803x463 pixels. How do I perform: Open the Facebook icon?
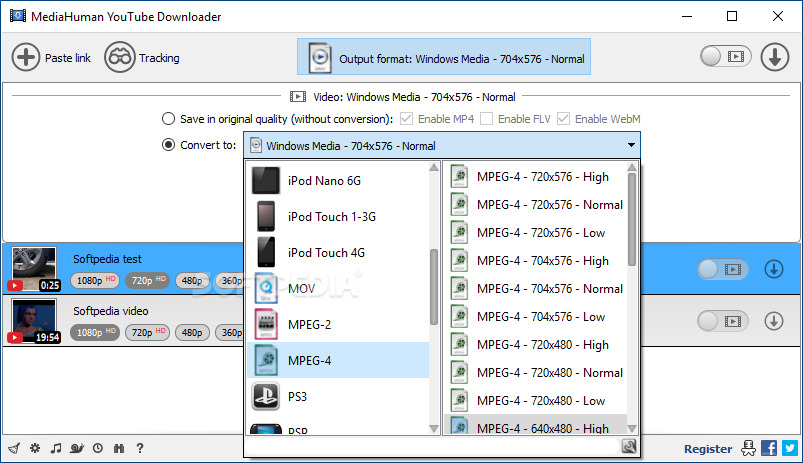pos(769,448)
